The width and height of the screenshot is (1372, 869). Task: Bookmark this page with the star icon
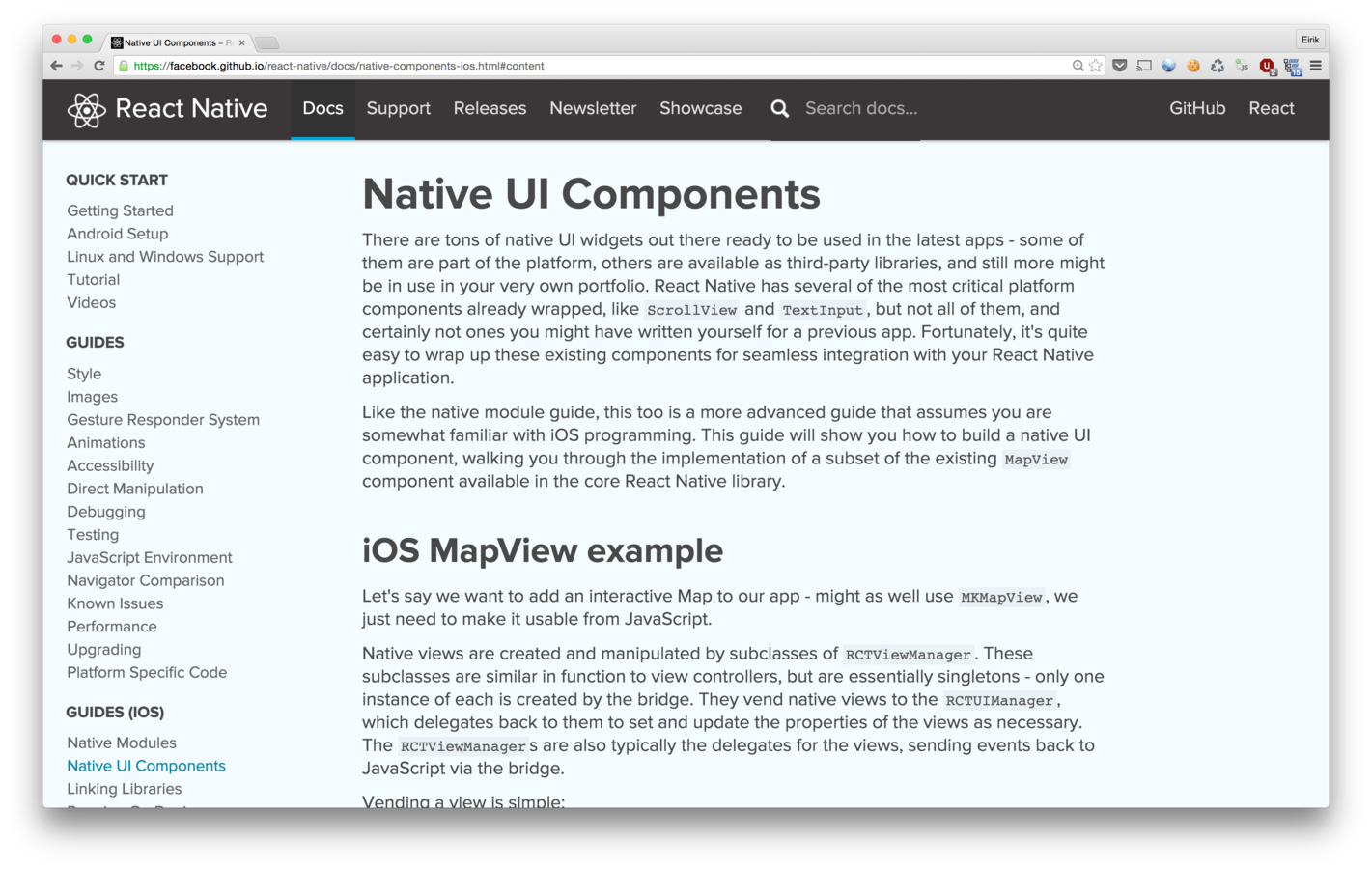[x=1096, y=66]
